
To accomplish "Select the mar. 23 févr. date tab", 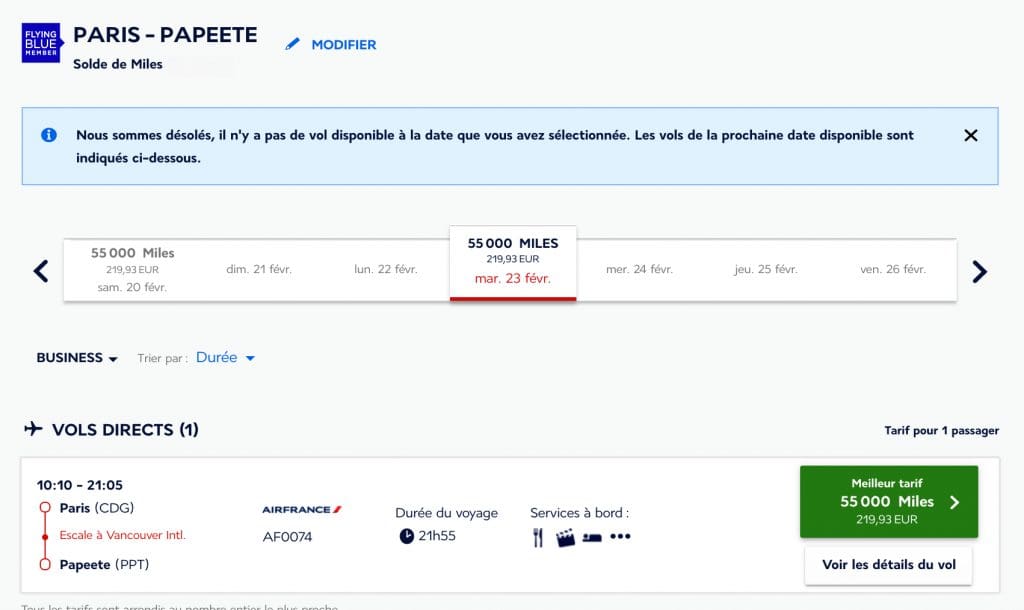I will [513, 263].
